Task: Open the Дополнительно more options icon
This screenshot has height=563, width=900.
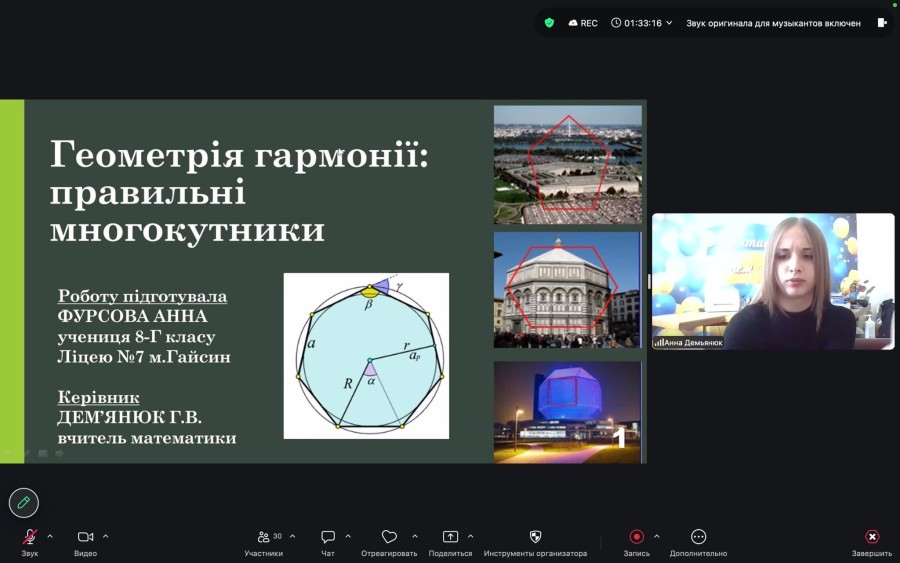Action: [699, 537]
